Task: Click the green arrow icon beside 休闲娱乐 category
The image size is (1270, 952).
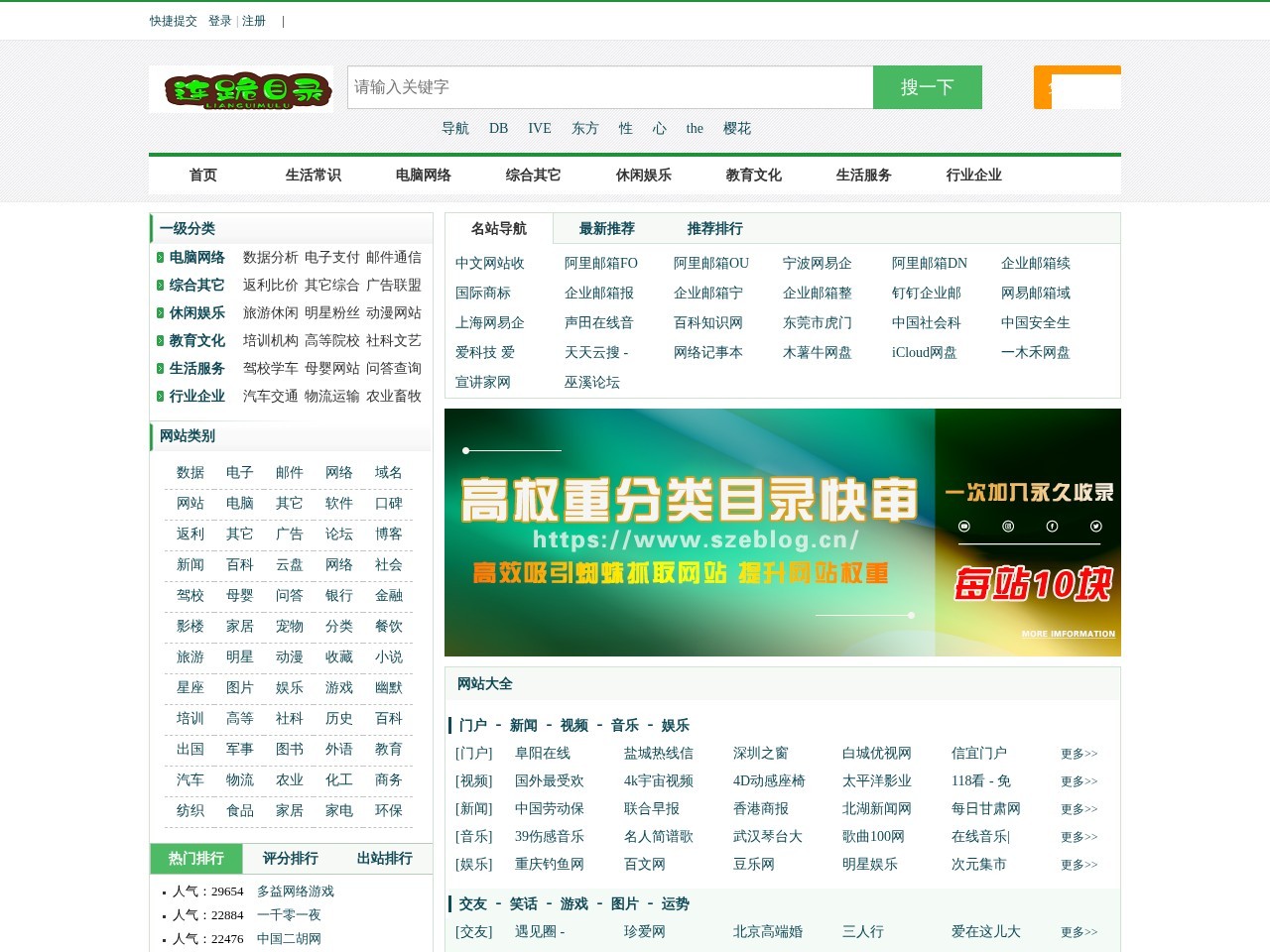Action: pyautogui.click(x=162, y=313)
